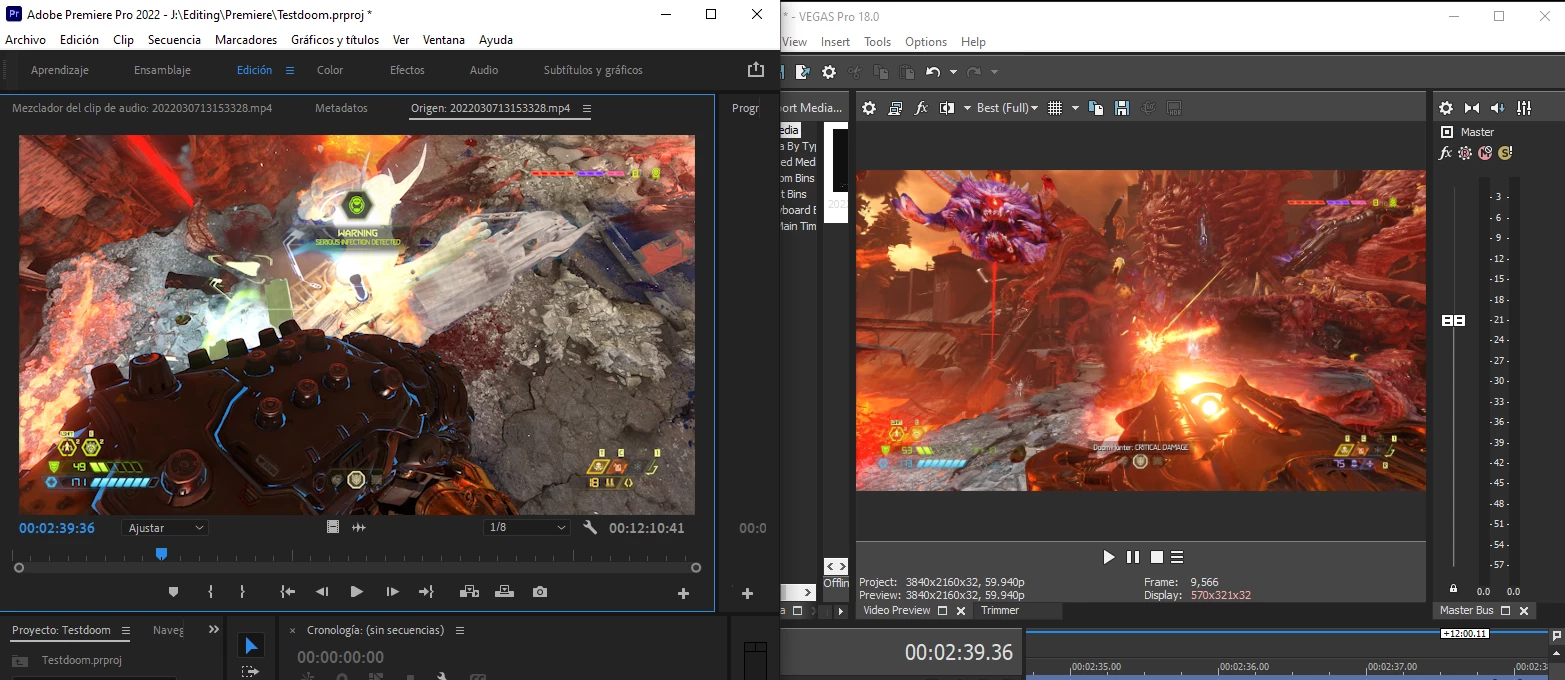This screenshot has width=1565, height=680.
Task: Open the Options menu in VEGAS Pro
Action: pos(926,42)
